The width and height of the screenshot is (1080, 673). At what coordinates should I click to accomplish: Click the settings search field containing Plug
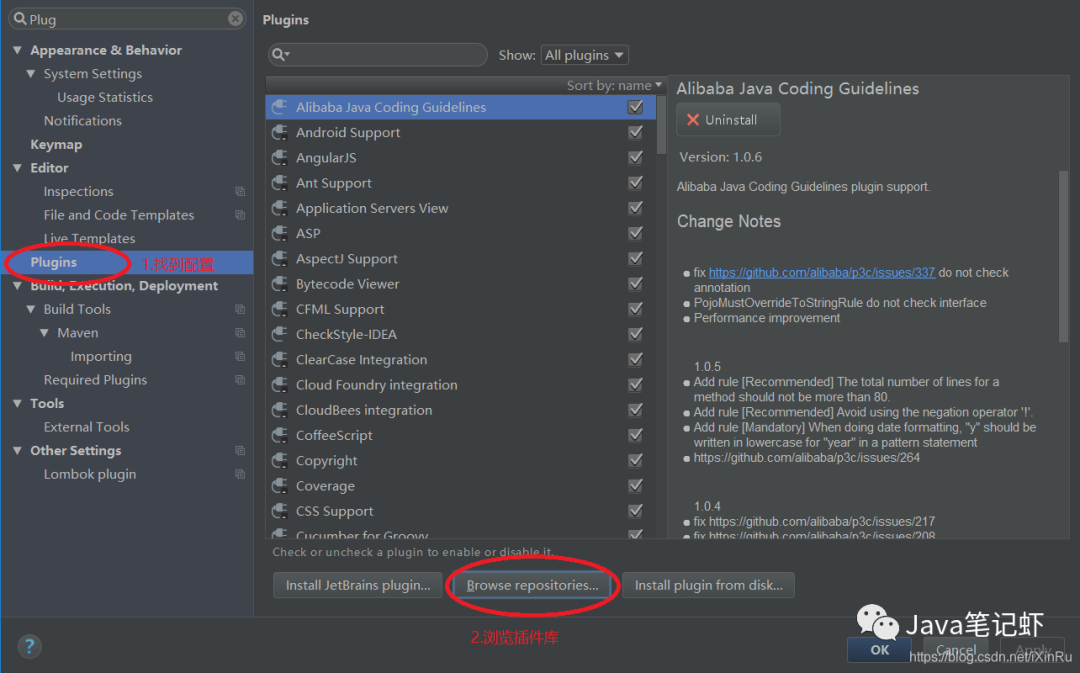(127, 19)
